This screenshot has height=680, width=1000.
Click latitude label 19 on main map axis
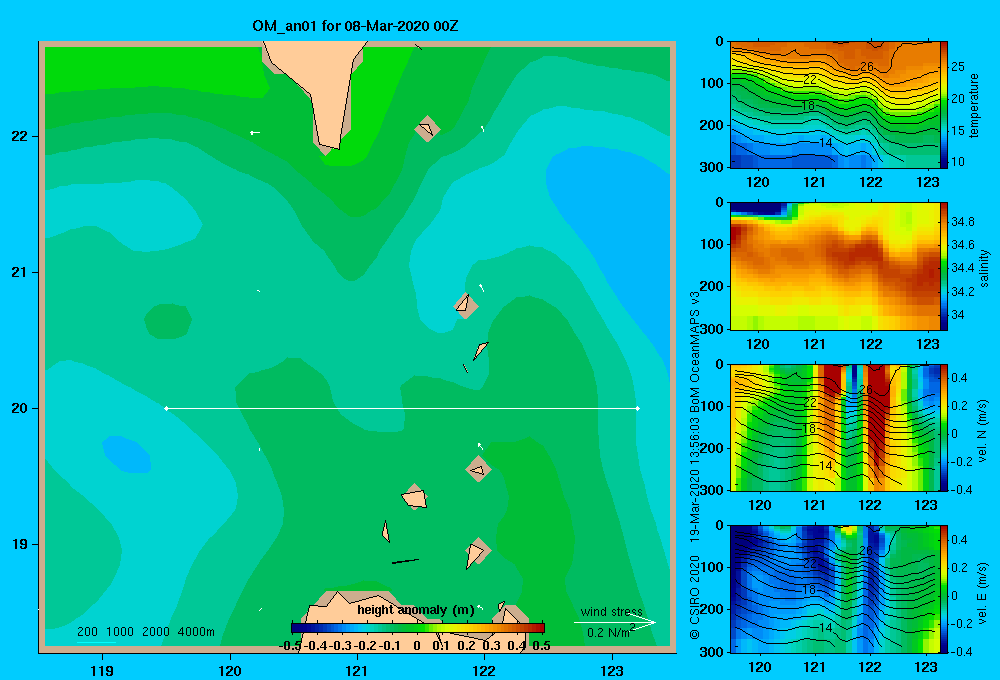point(20,544)
